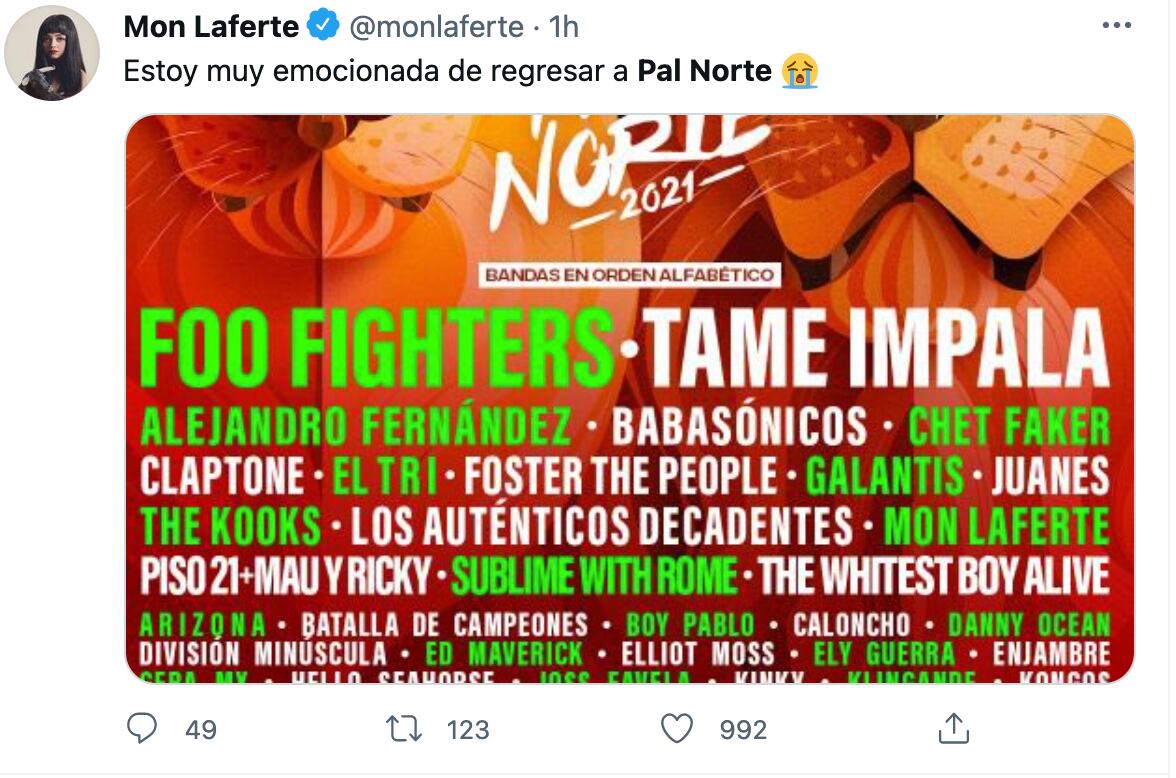Click the tweet body text area
This screenshot has height=778, width=1176.
[400, 71]
